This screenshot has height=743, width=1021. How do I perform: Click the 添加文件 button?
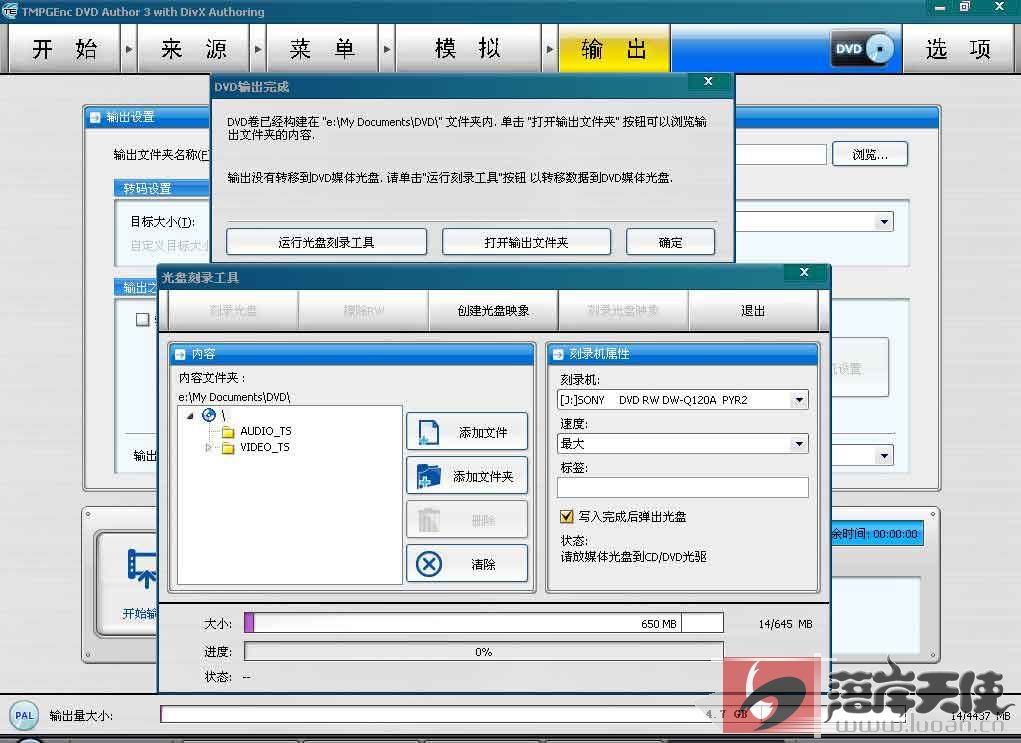pos(467,432)
